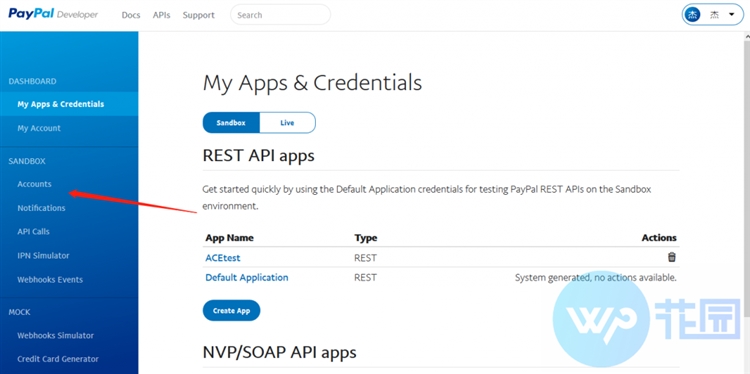Click the App Name column header
Viewport: 750px width, 374px height.
(230, 238)
